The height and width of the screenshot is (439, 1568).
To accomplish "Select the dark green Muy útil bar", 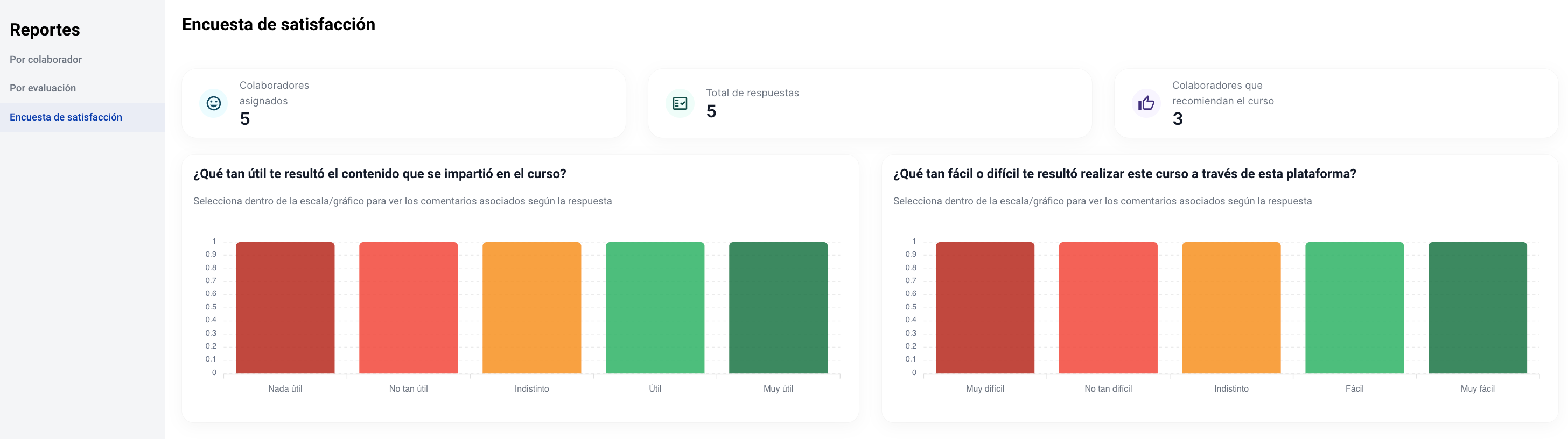I will point(778,308).
